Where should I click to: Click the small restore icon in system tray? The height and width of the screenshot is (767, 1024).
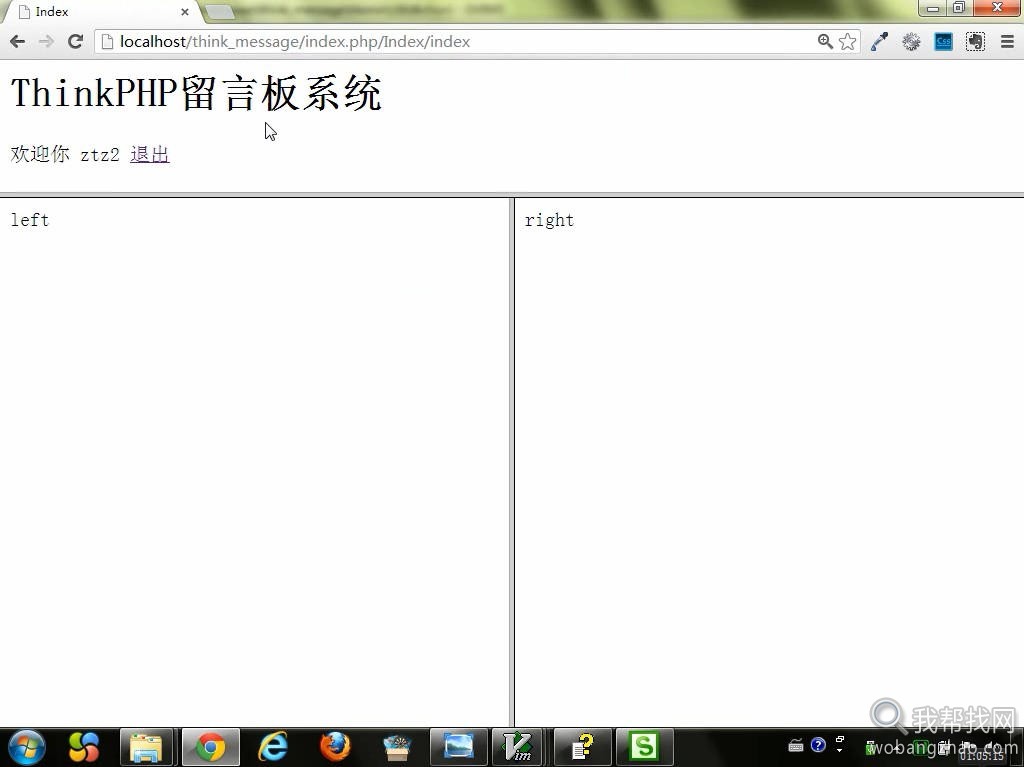click(840, 740)
